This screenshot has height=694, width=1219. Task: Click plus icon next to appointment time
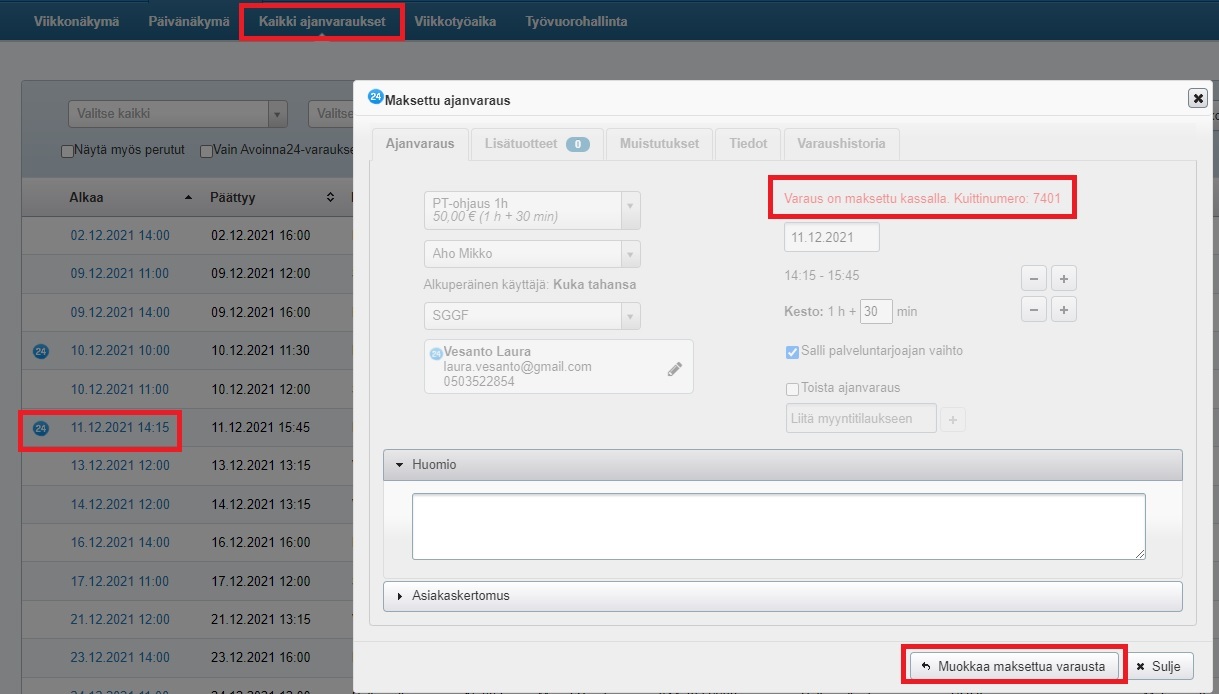[x=1064, y=279]
